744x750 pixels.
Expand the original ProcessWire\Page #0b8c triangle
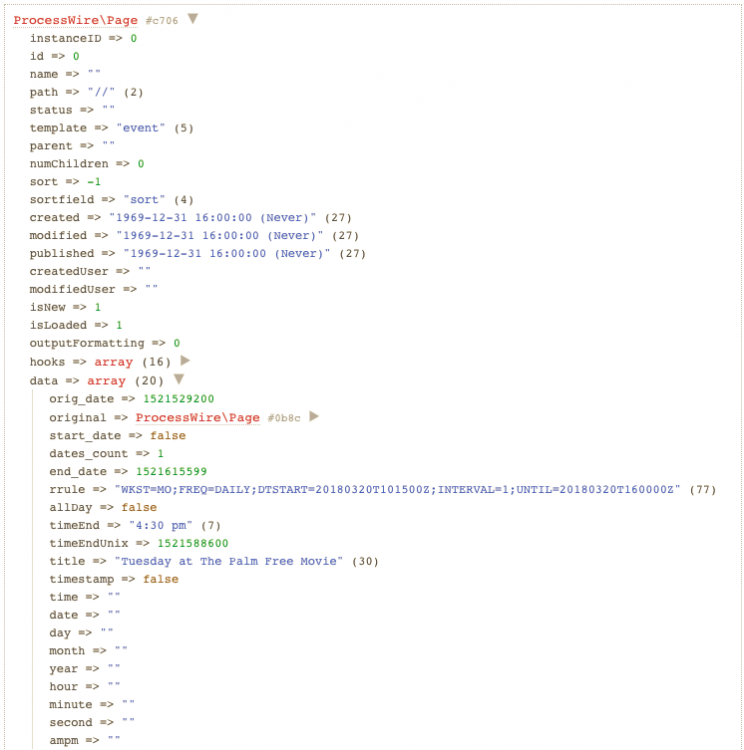314,417
